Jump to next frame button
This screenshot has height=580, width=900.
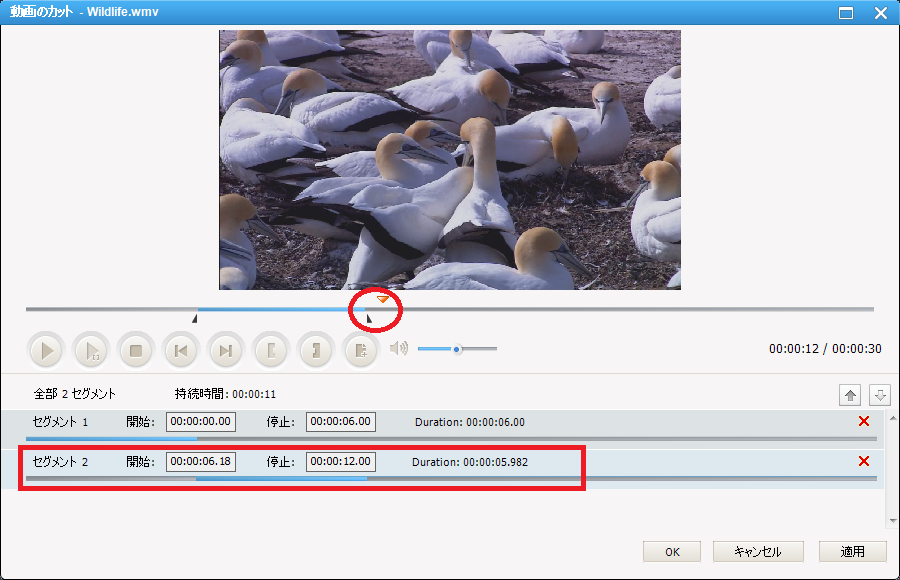pyautogui.click(x=226, y=350)
